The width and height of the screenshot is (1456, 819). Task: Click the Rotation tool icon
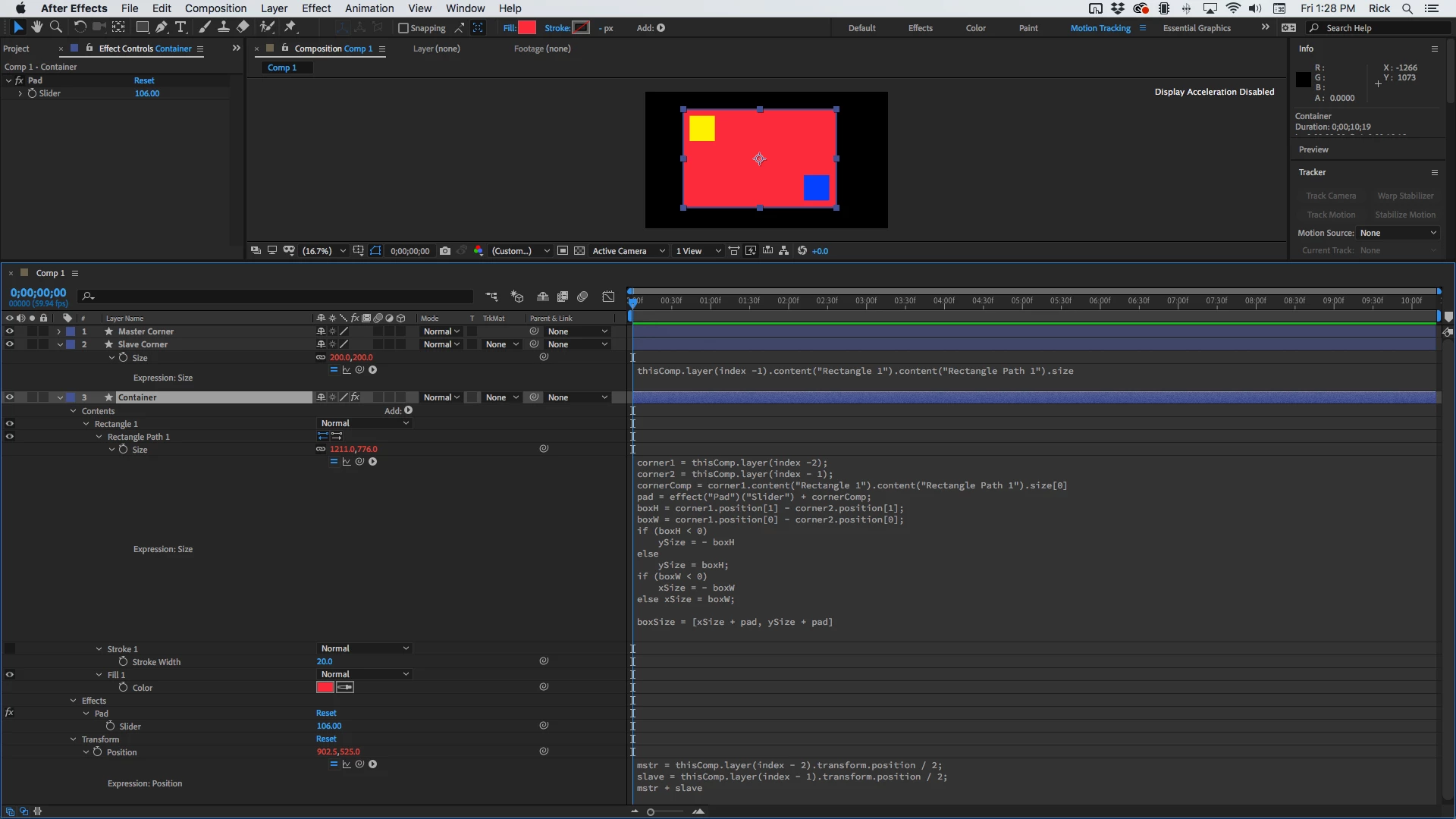click(x=79, y=27)
